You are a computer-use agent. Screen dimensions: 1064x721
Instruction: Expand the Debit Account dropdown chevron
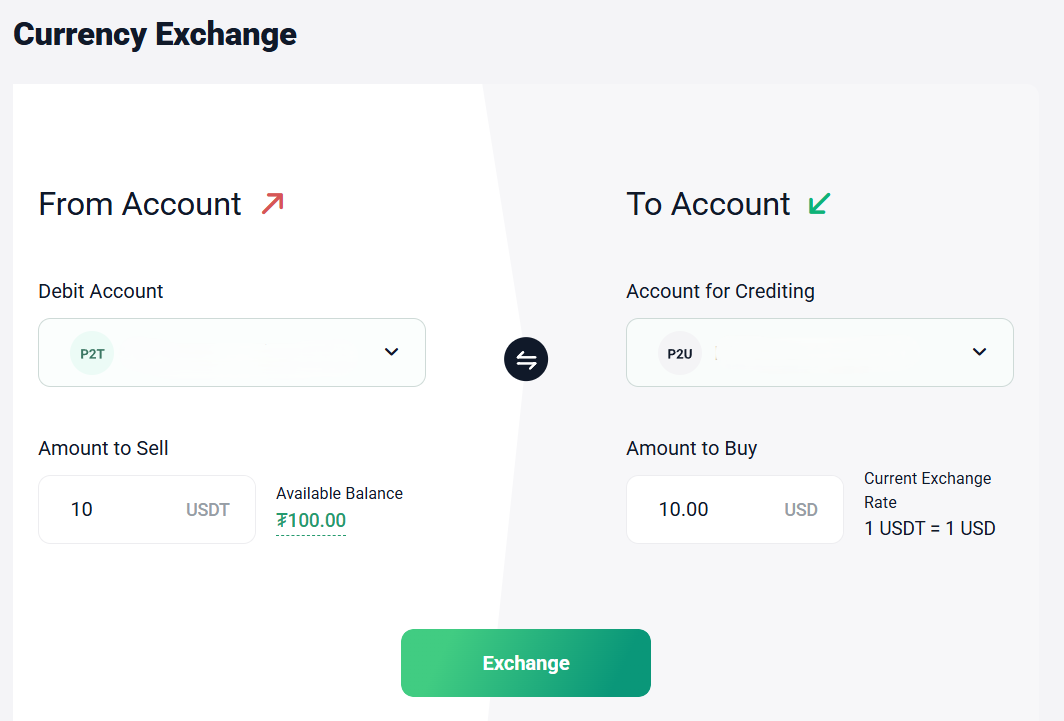(x=392, y=352)
